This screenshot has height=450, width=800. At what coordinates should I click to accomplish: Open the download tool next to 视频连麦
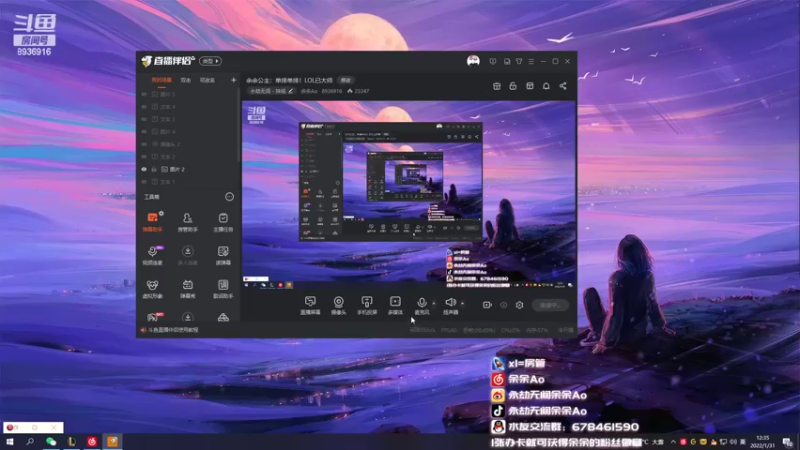tap(187, 255)
